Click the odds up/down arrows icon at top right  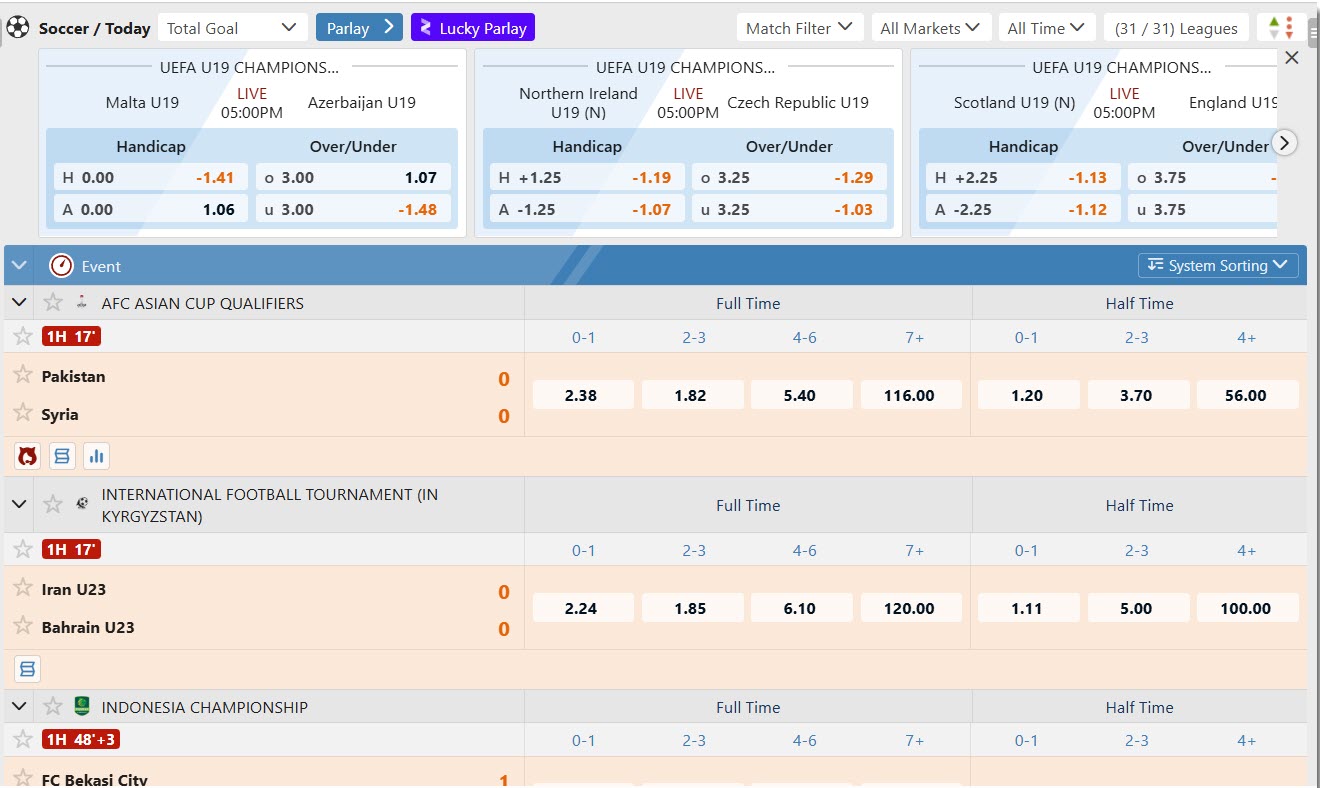click(1274, 28)
